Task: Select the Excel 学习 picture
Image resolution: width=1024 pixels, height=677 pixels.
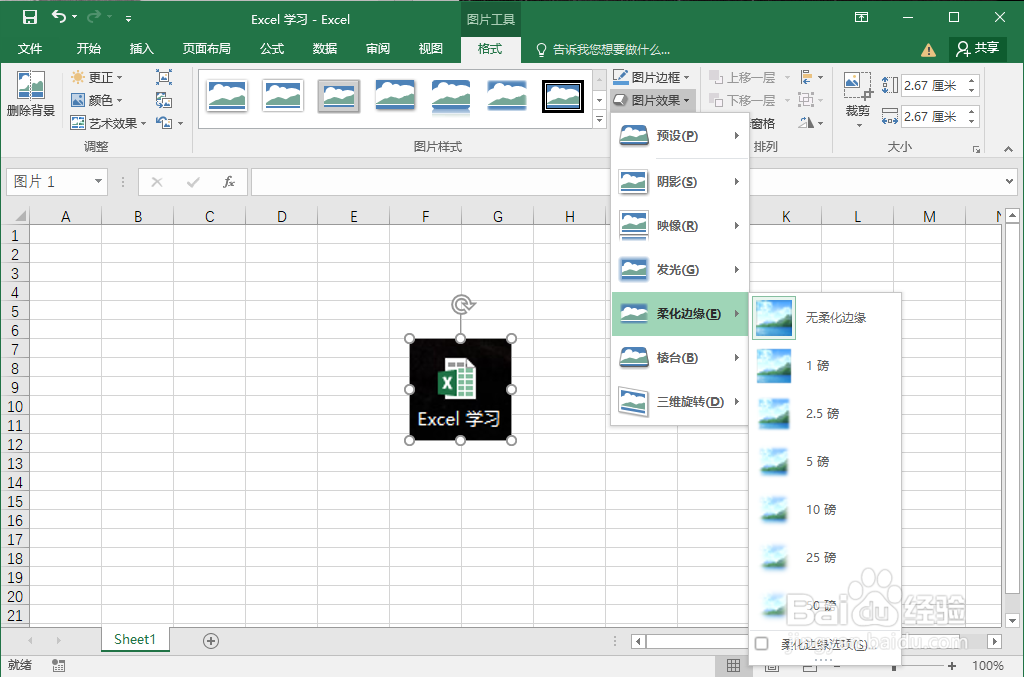Action: (460, 390)
